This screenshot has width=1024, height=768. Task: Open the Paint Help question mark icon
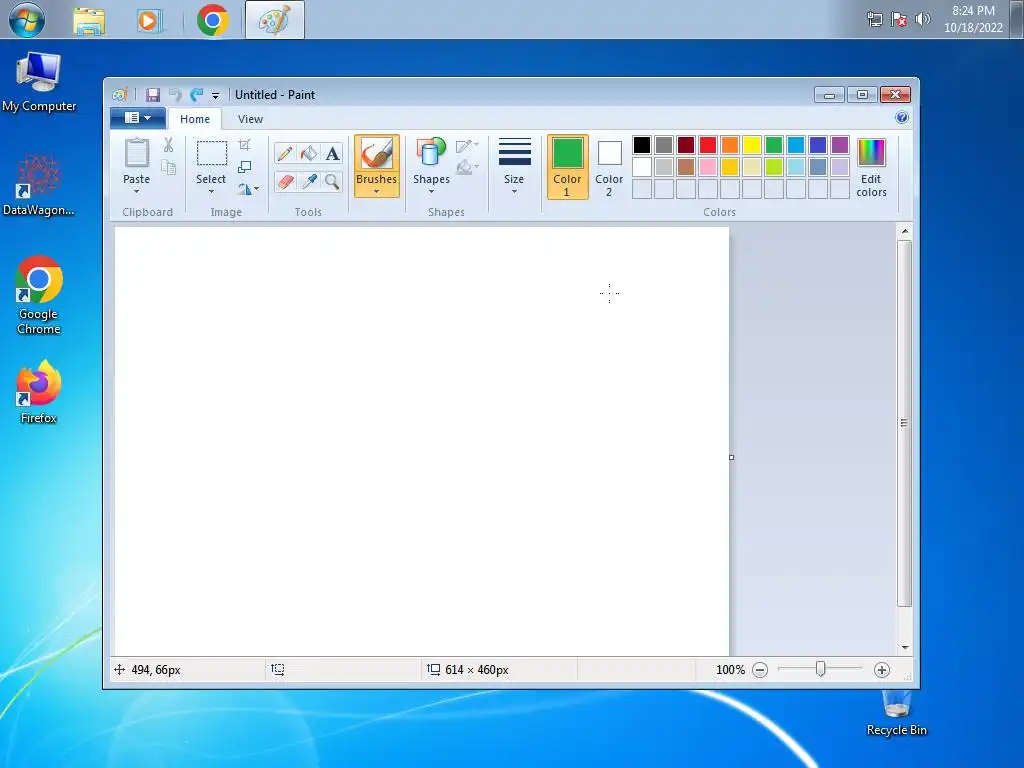tap(902, 118)
